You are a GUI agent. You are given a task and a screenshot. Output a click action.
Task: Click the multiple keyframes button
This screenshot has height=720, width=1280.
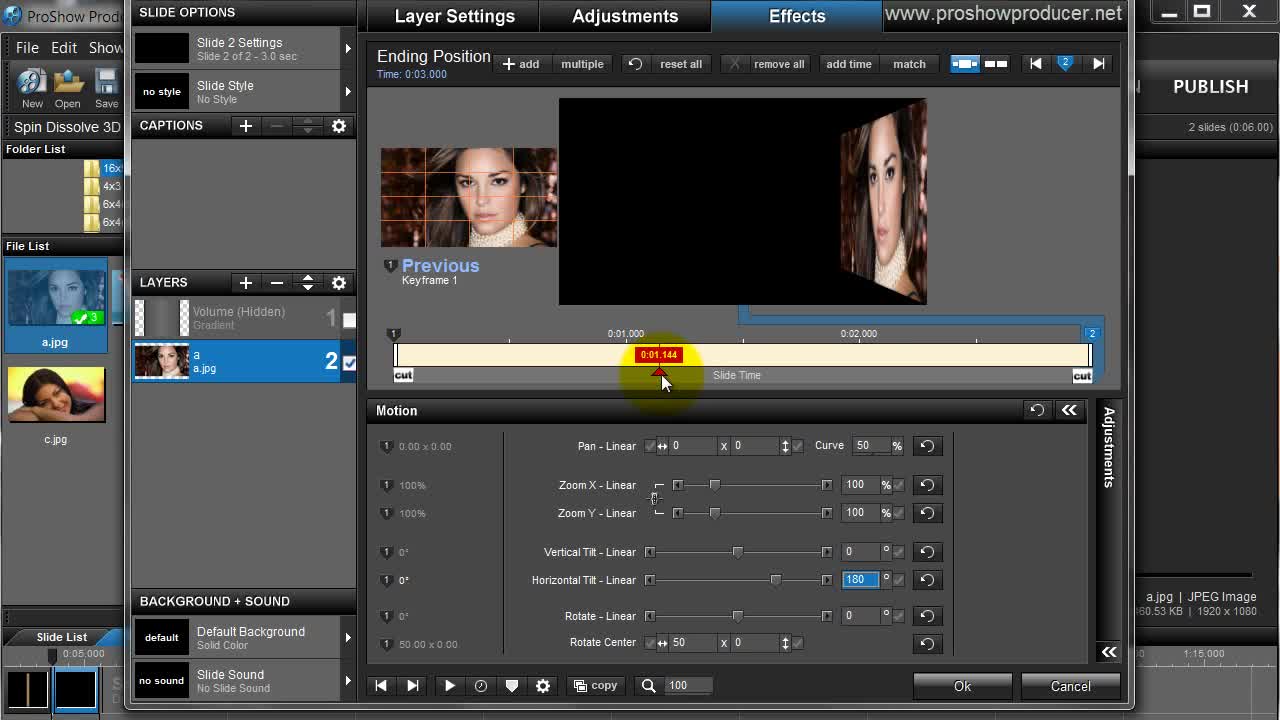[582, 64]
